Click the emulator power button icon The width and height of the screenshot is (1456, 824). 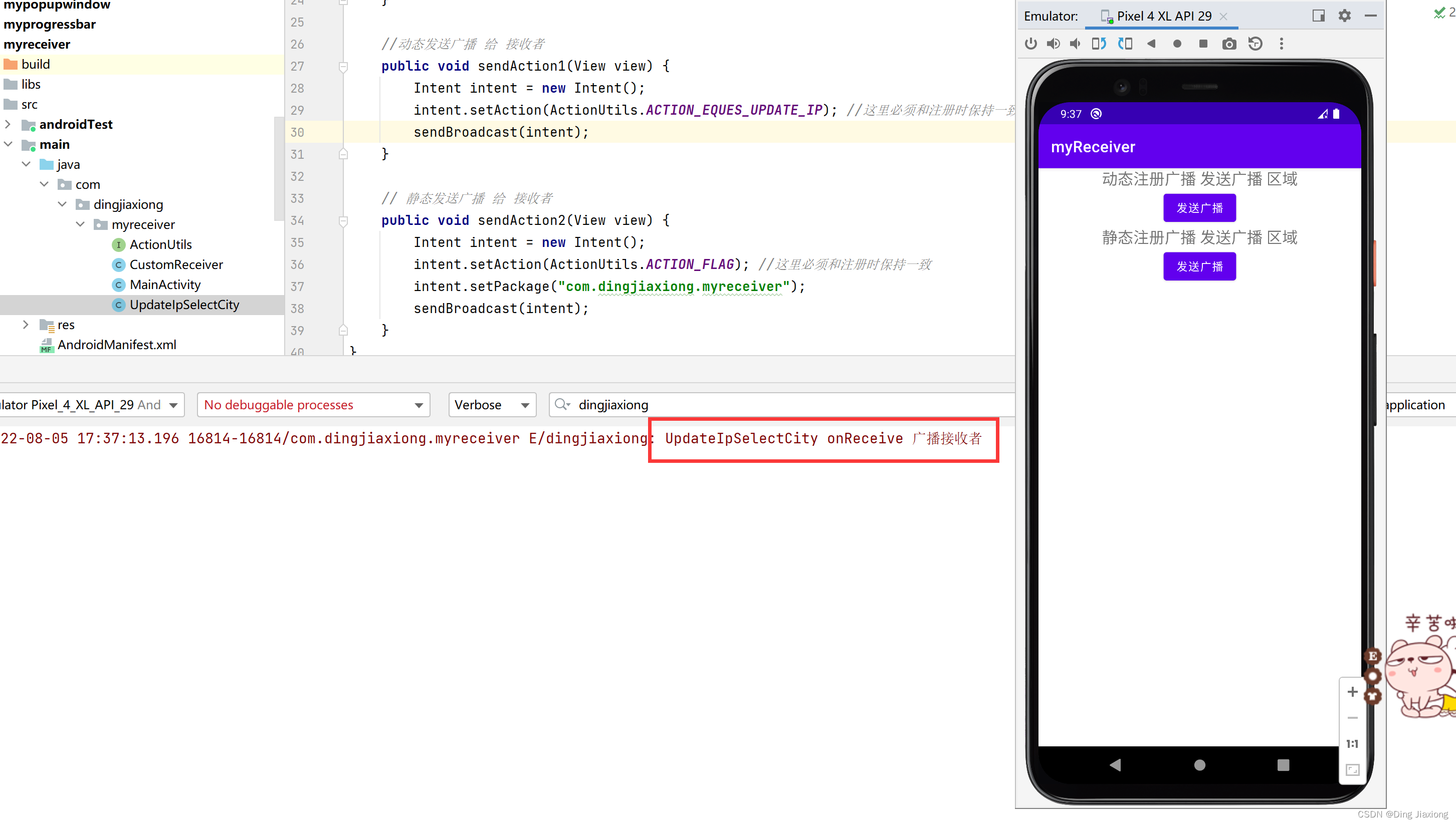[x=1031, y=44]
